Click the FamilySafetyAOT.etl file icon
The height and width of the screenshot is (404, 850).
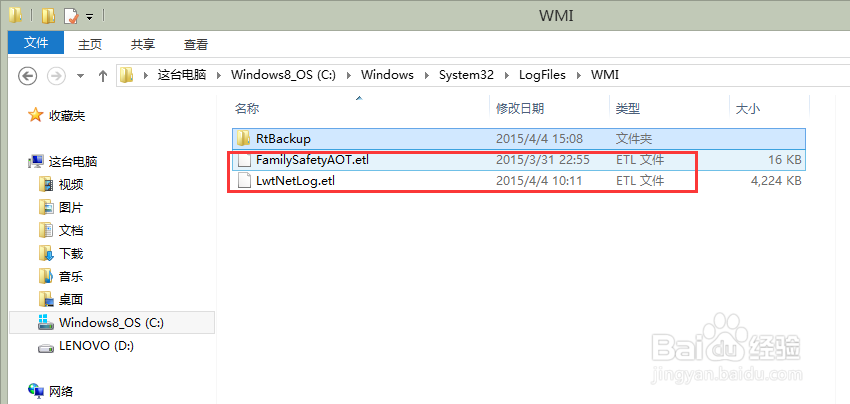coord(243,160)
